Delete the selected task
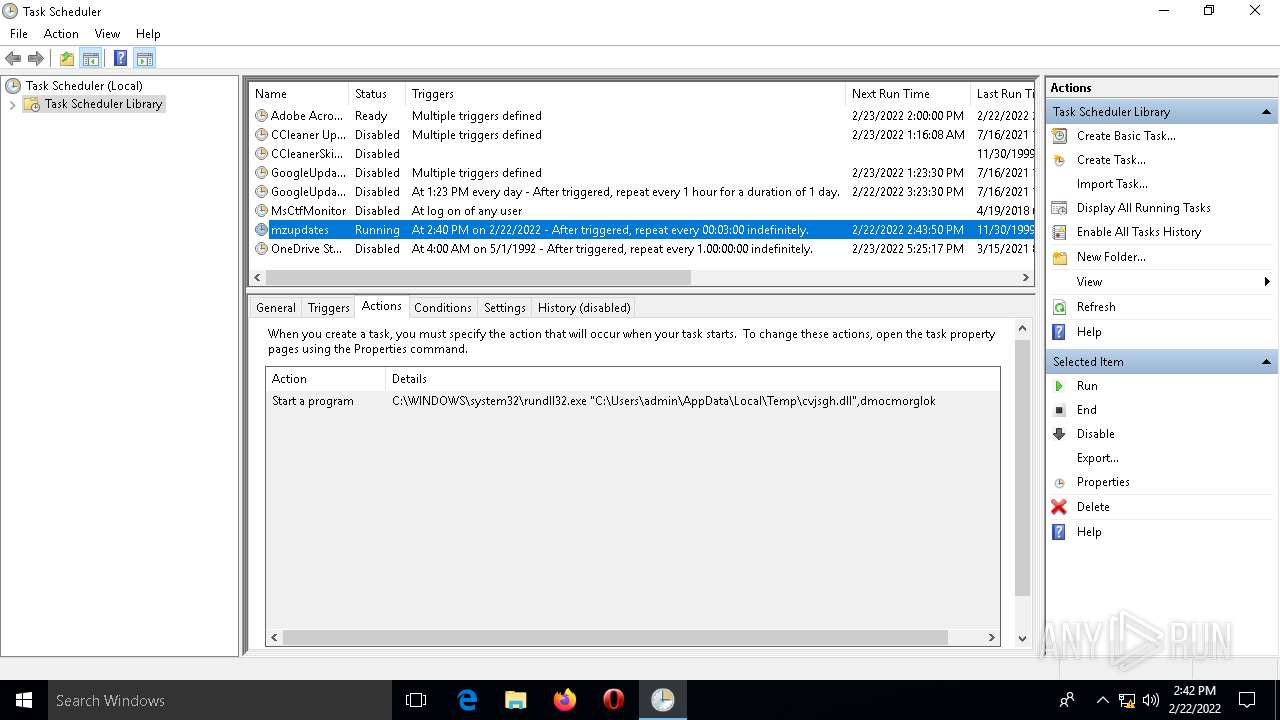 1093,507
